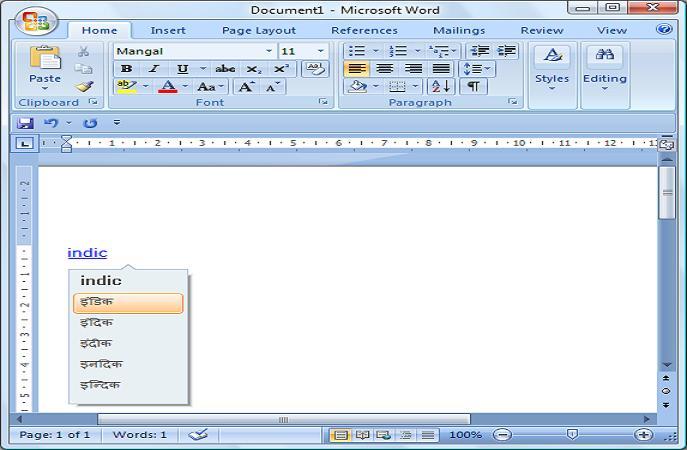This screenshot has width=687, height=450.
Task: Undo last action in Quick Access Toolbar
Action: pos(51,123)
